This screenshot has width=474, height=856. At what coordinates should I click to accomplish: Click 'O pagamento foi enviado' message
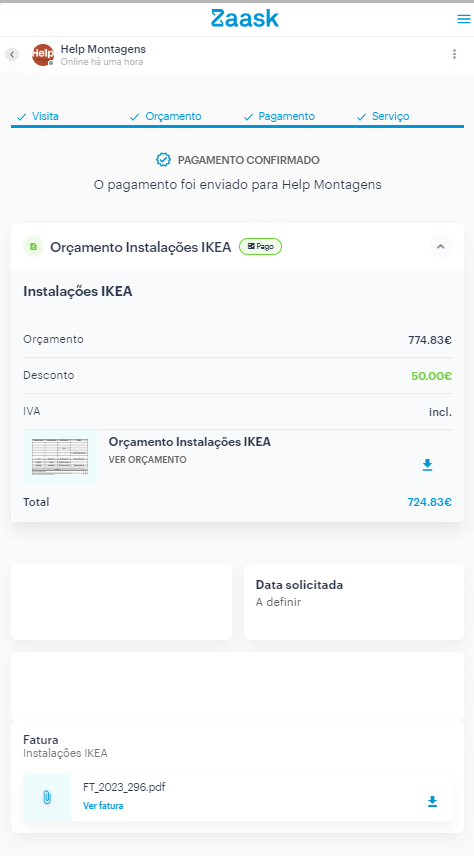pyautogui.click(x=238, y=185)
